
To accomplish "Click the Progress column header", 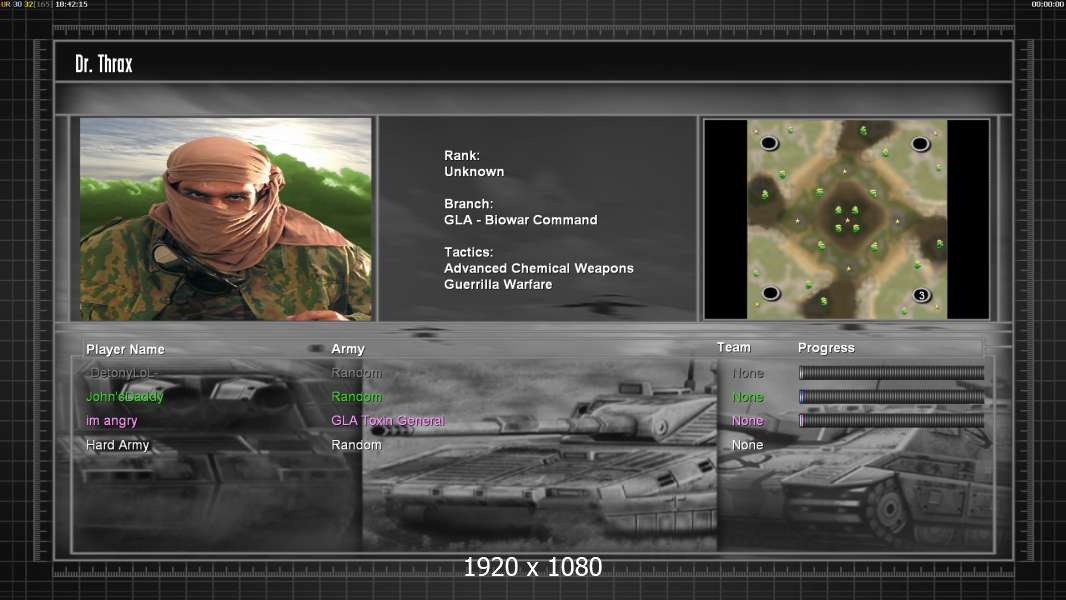I will pyautogui.click(x=826, y=348).
